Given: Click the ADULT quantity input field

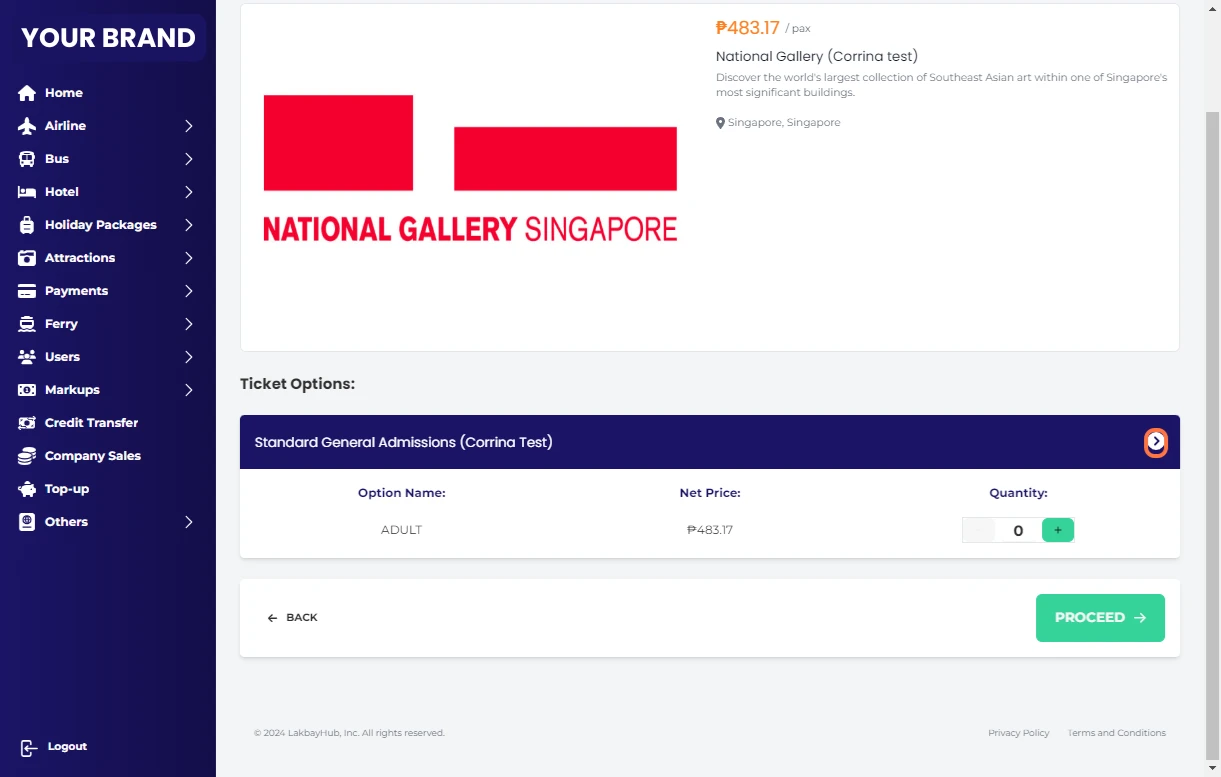Looking at the screenshot, I should pyautogui.click(x=1018, y=531).
